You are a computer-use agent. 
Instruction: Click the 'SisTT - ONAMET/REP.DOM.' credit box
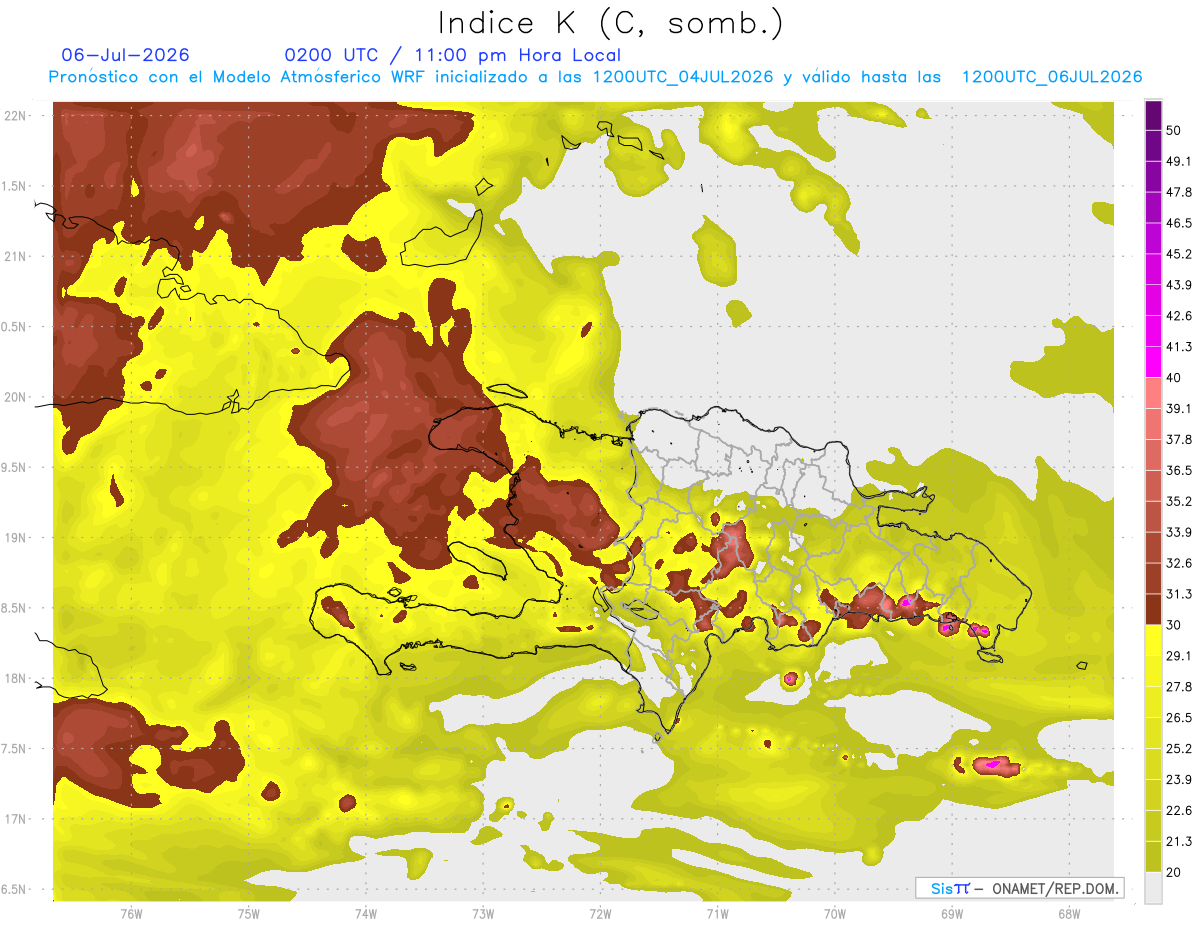tap(1019, 888)
